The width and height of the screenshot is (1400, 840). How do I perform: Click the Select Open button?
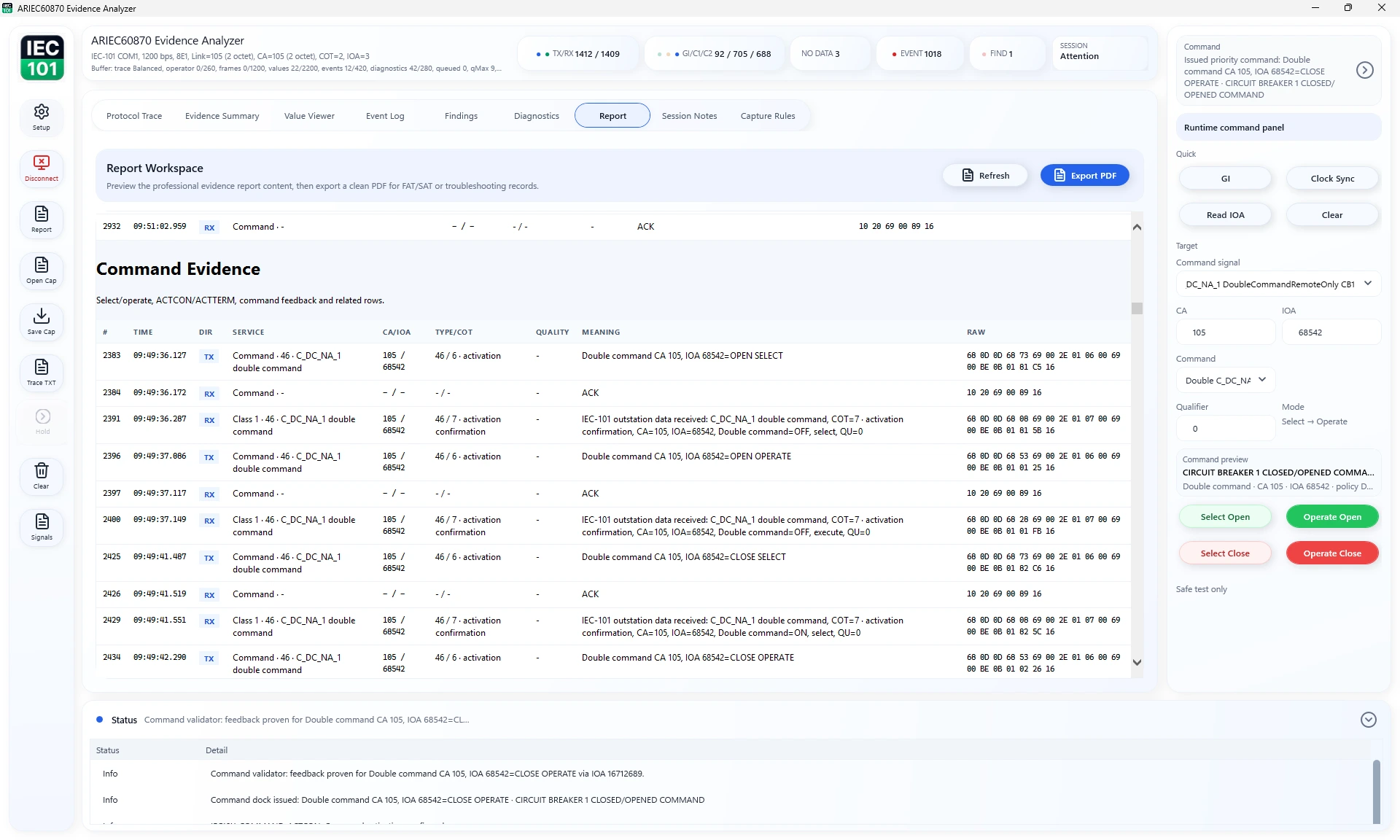(x=1225, y=517)
